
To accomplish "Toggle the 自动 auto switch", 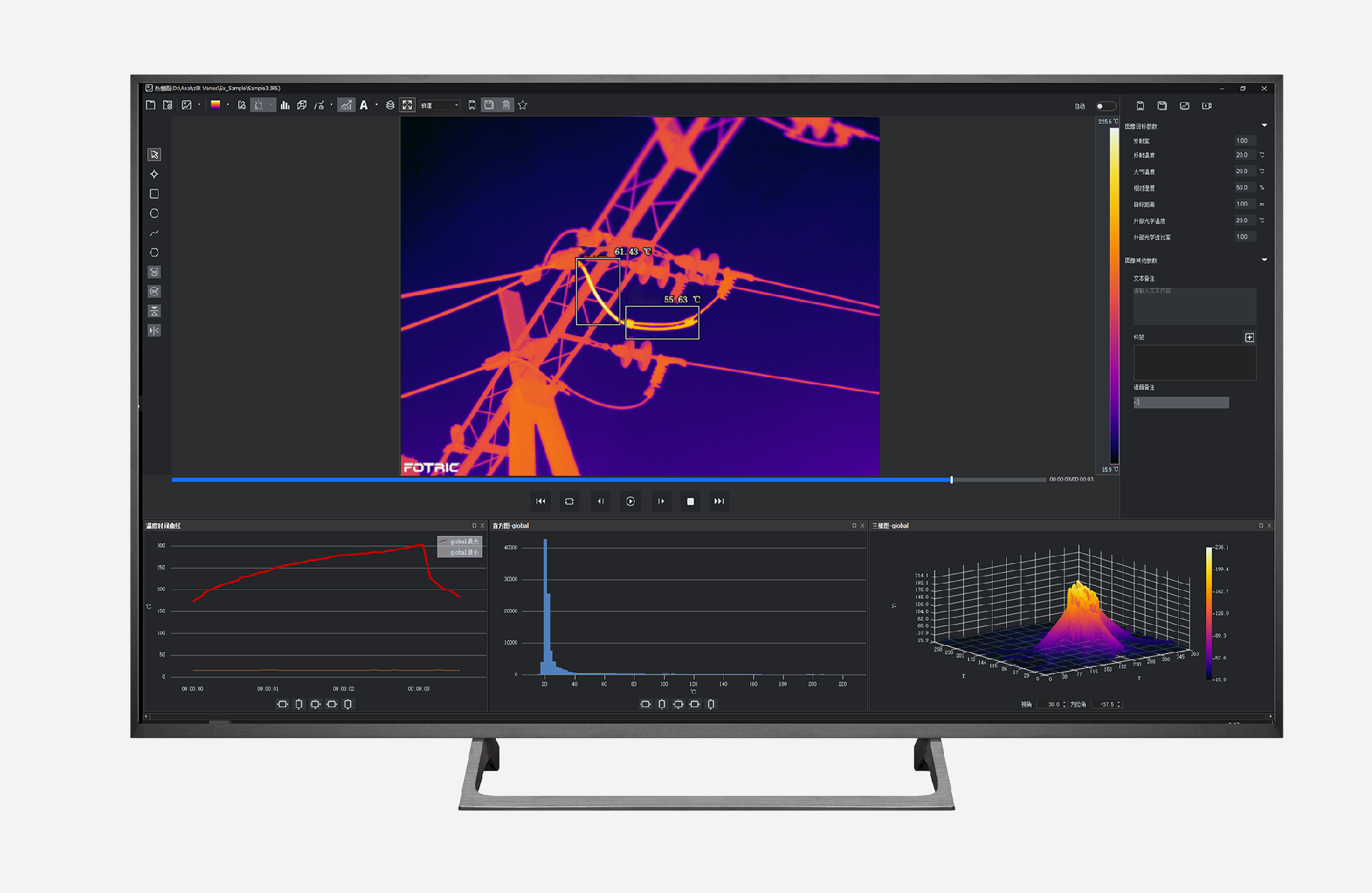I will [x=1105, y=106].
